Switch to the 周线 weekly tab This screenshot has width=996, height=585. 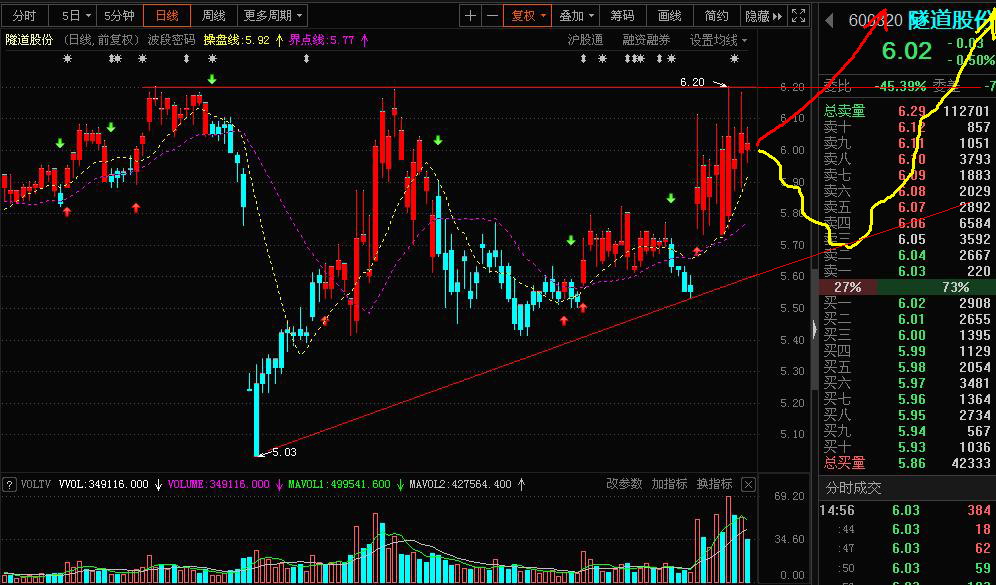tap(214, 16)
